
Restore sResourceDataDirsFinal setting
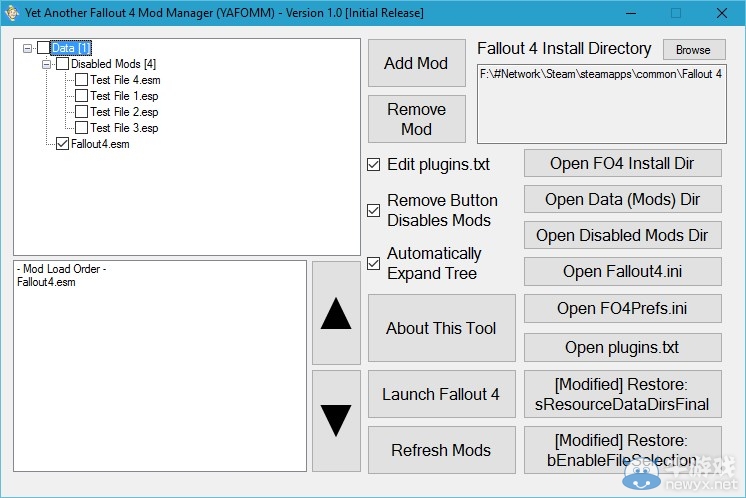(x=622, y=394)
